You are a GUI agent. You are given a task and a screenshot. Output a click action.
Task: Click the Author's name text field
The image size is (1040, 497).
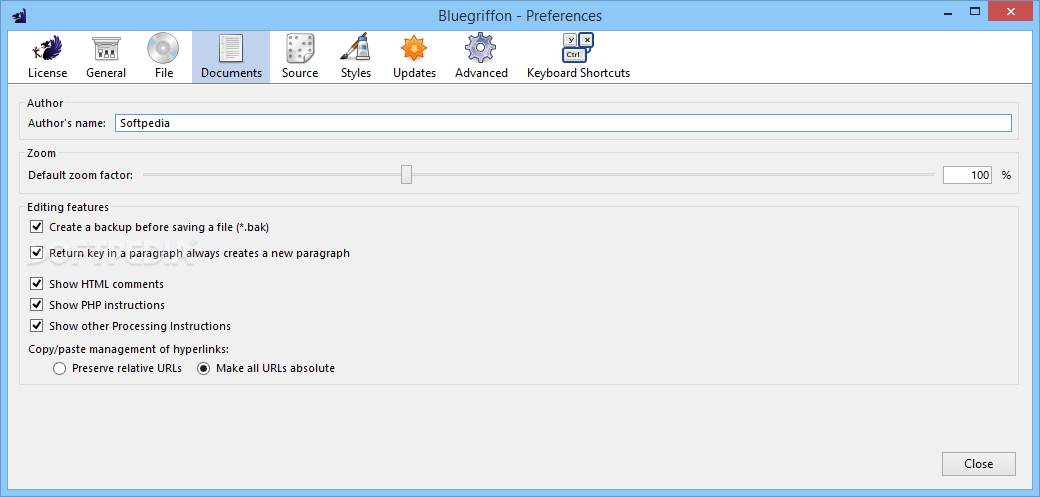(563, 123)
